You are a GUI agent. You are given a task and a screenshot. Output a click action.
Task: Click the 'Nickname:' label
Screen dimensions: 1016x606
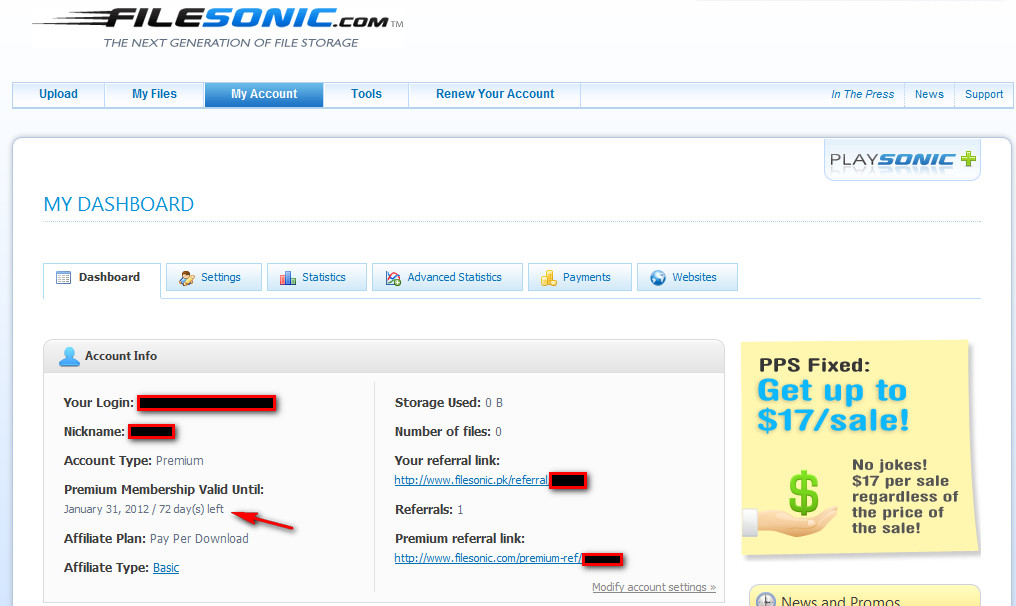94,432
